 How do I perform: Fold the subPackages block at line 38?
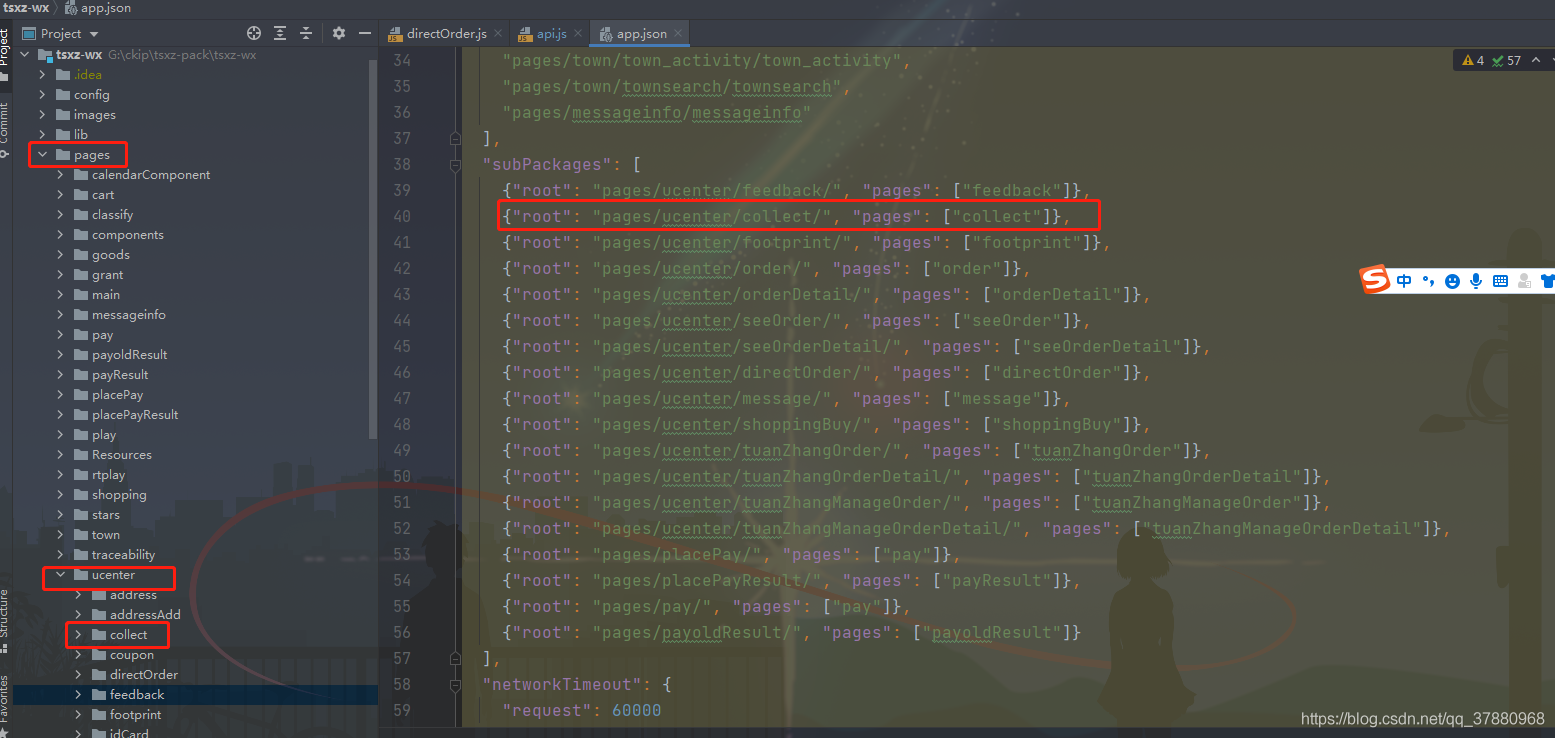click(x=456, y=164)
